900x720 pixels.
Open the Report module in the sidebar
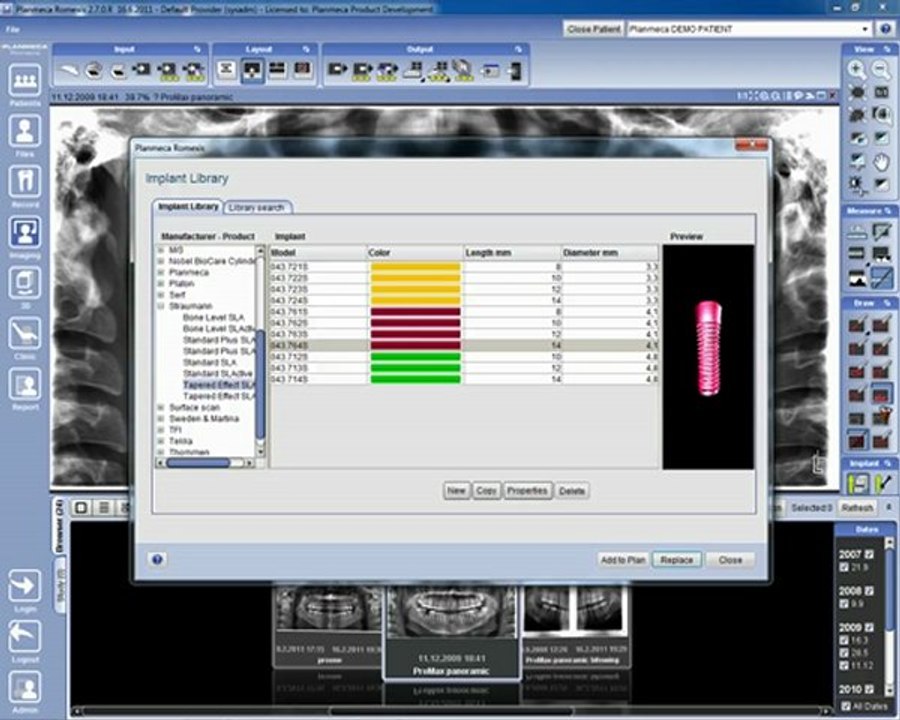coord(25,384)
